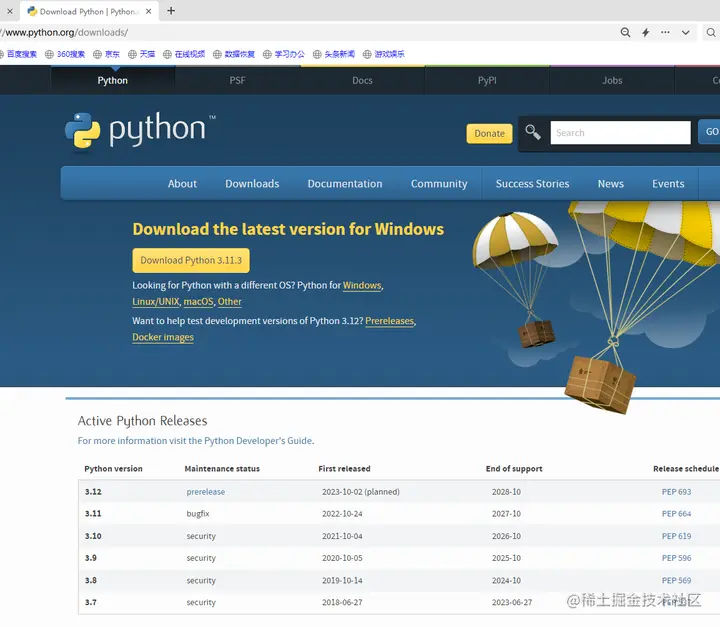The width and height of the screenshot is (720, 627).
Task: Open the Python Developer's Guide link
Action: click(258, 441)
